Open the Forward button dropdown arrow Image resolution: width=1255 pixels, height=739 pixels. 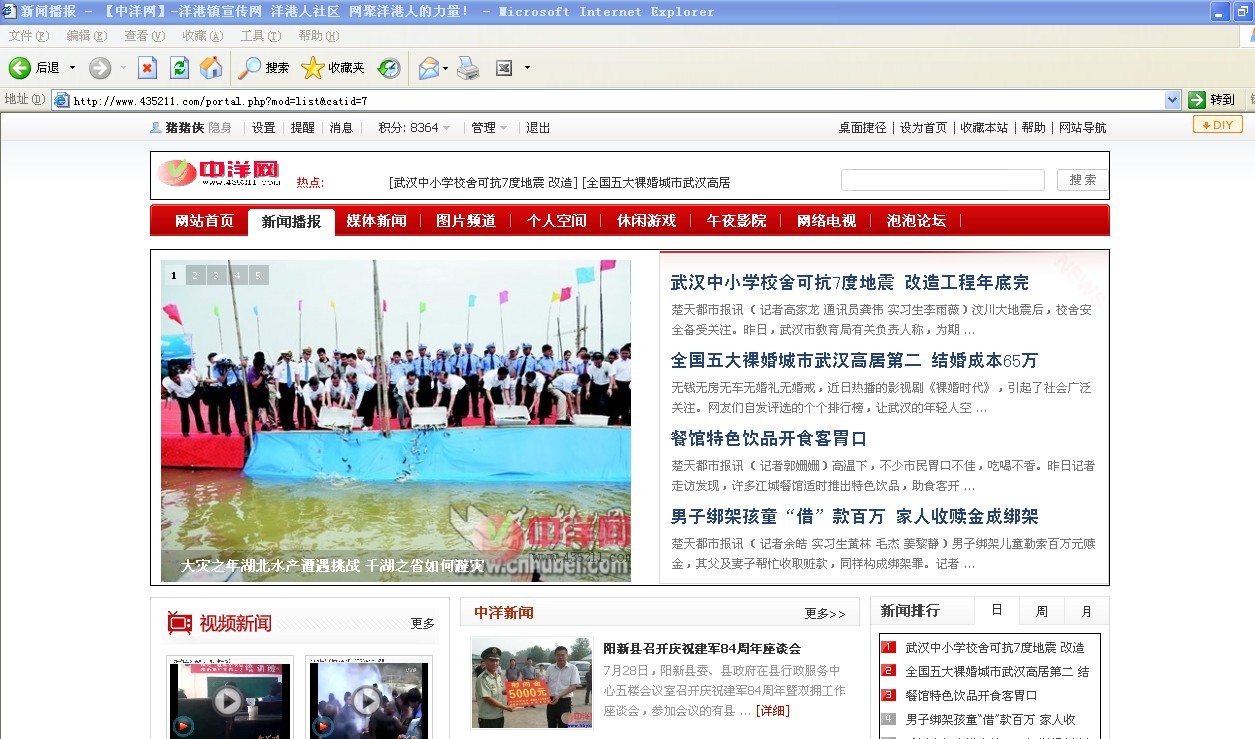pyautogui.click(x=124, y=68)
